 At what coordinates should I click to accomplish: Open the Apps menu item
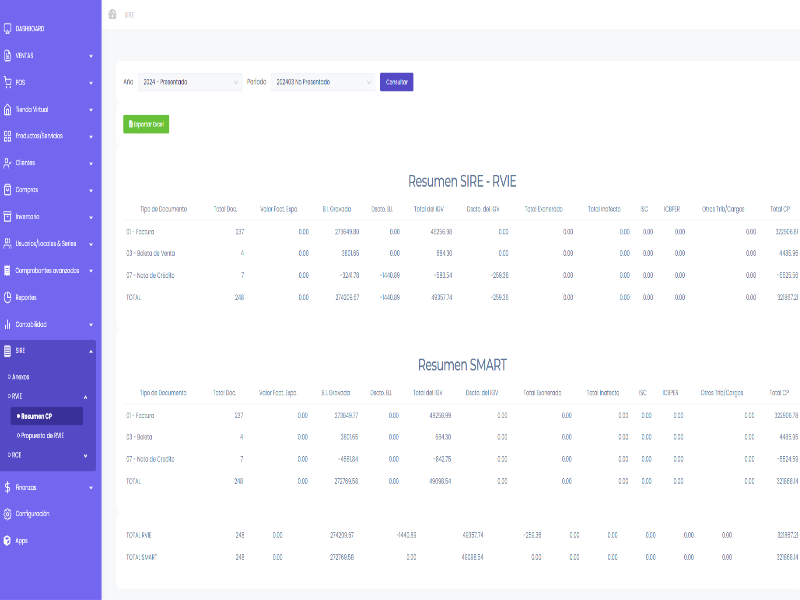click(21, 541)
